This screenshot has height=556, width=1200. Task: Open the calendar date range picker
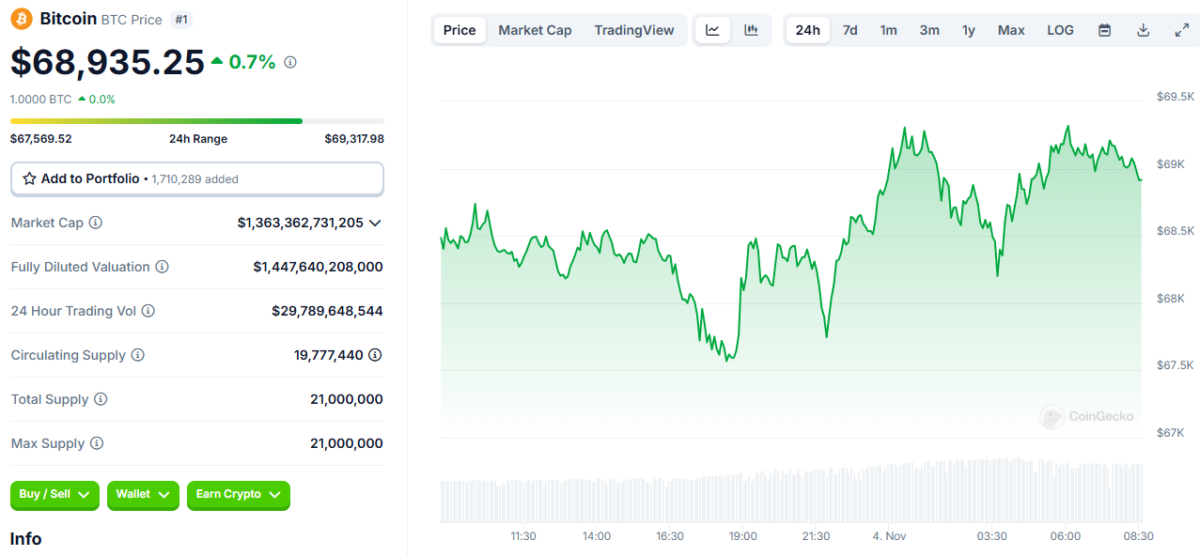point(1105,30)
